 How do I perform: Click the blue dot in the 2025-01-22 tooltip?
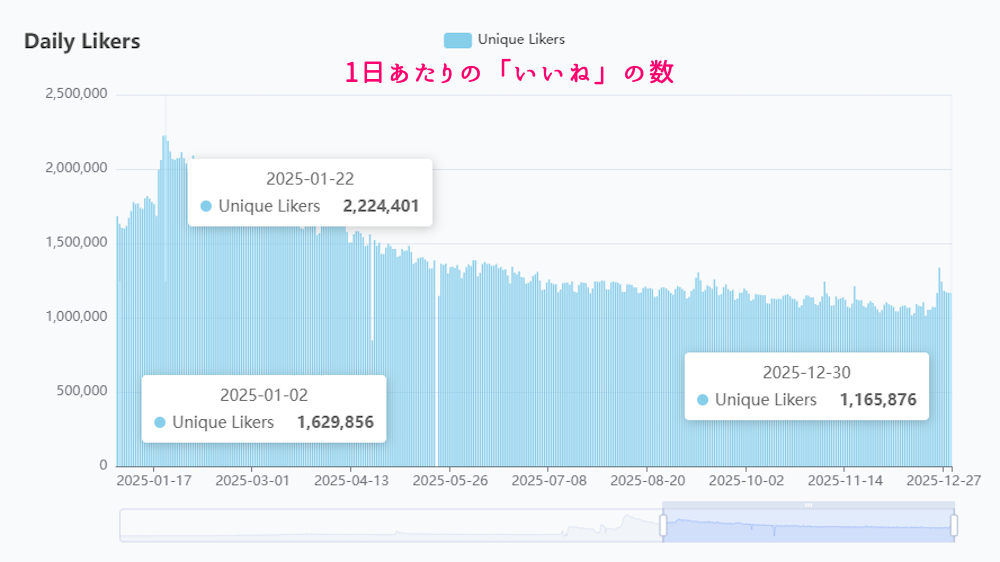(206, 207)
